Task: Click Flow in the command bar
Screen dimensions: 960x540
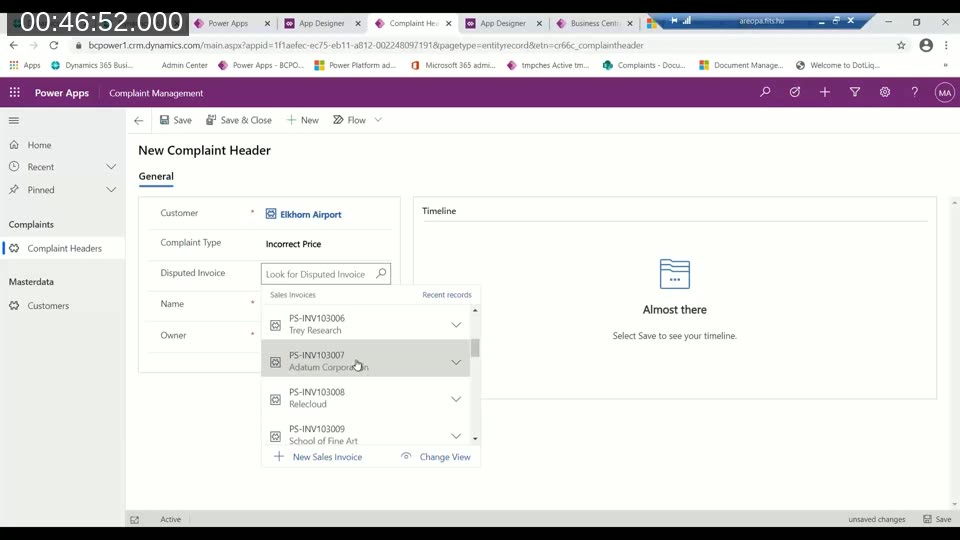Action: point(350,120)
